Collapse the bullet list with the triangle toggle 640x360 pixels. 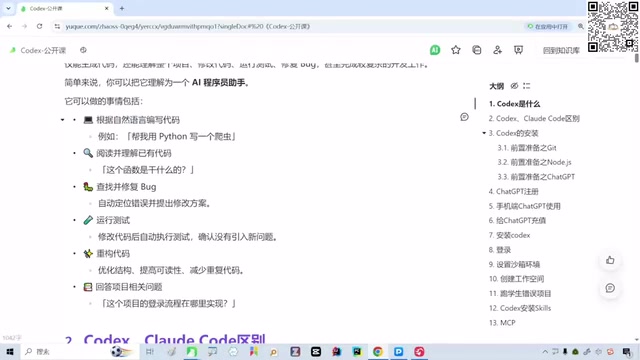[62, 120]
